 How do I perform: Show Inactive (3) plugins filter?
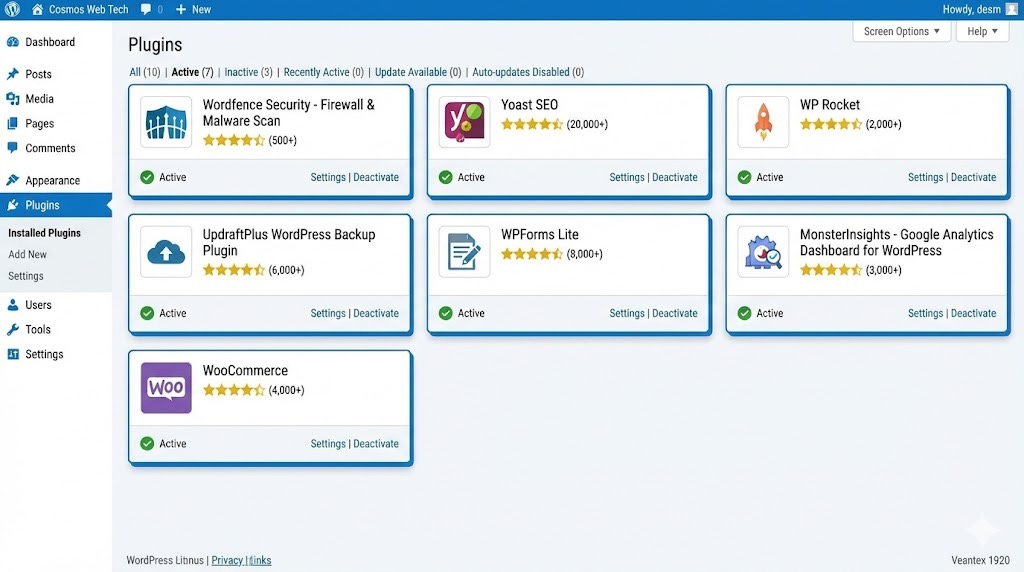248,72
